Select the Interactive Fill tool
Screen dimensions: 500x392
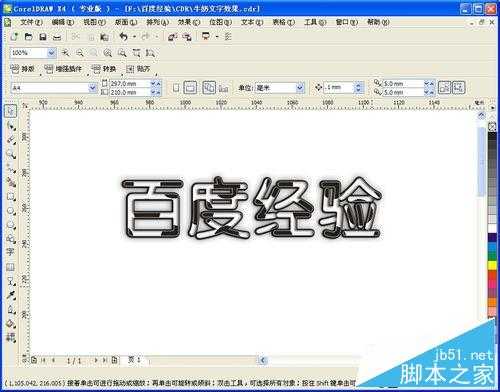[x=11, y=337]
